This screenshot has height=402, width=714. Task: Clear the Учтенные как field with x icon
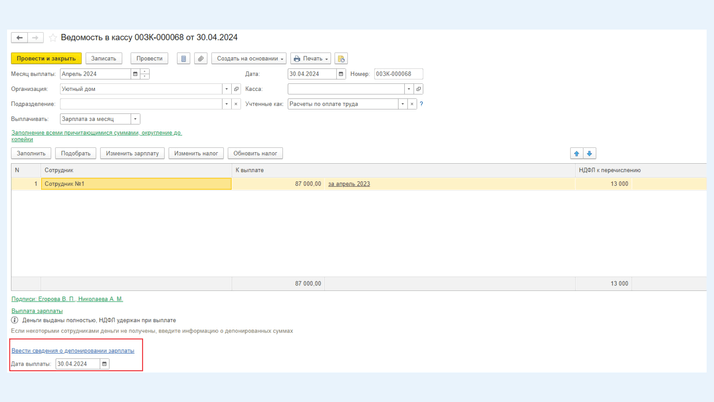[x=412, y=104]
